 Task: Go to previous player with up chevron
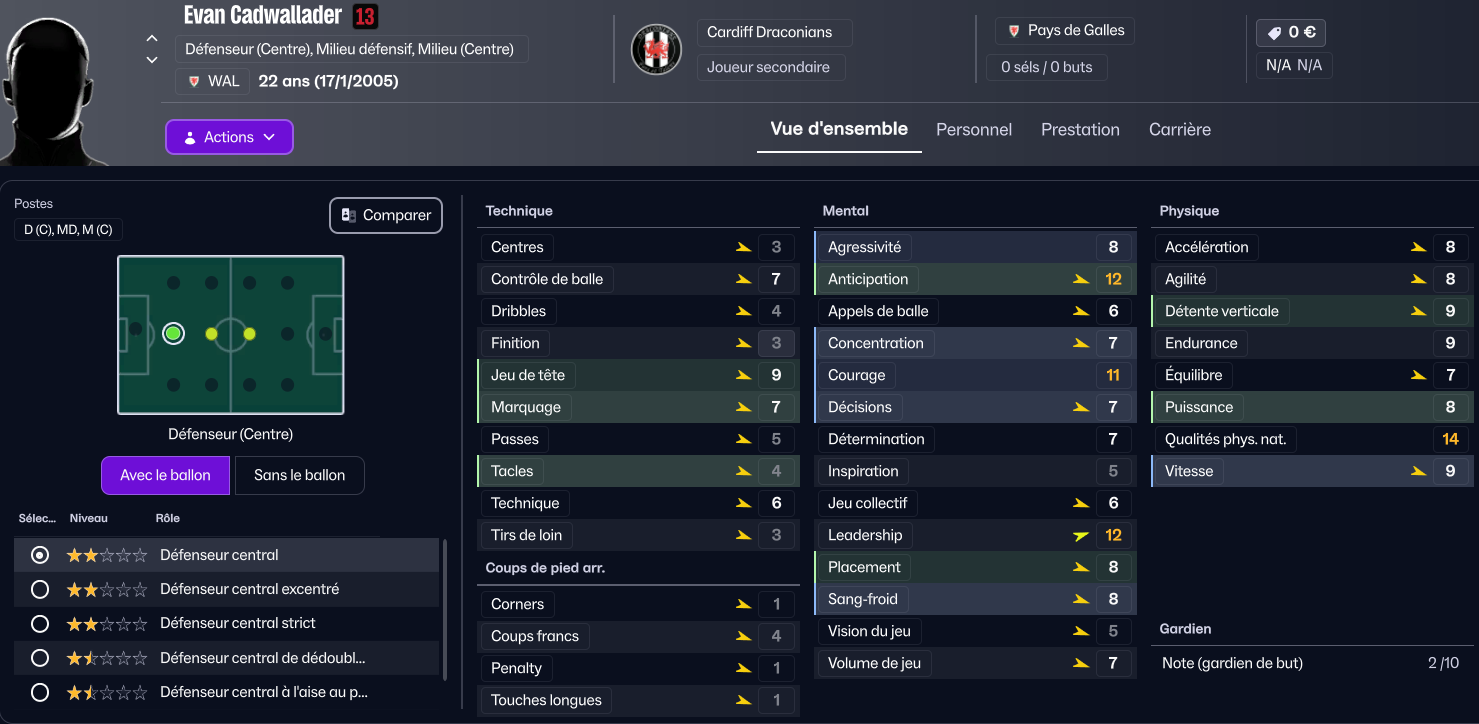(152, 39)
